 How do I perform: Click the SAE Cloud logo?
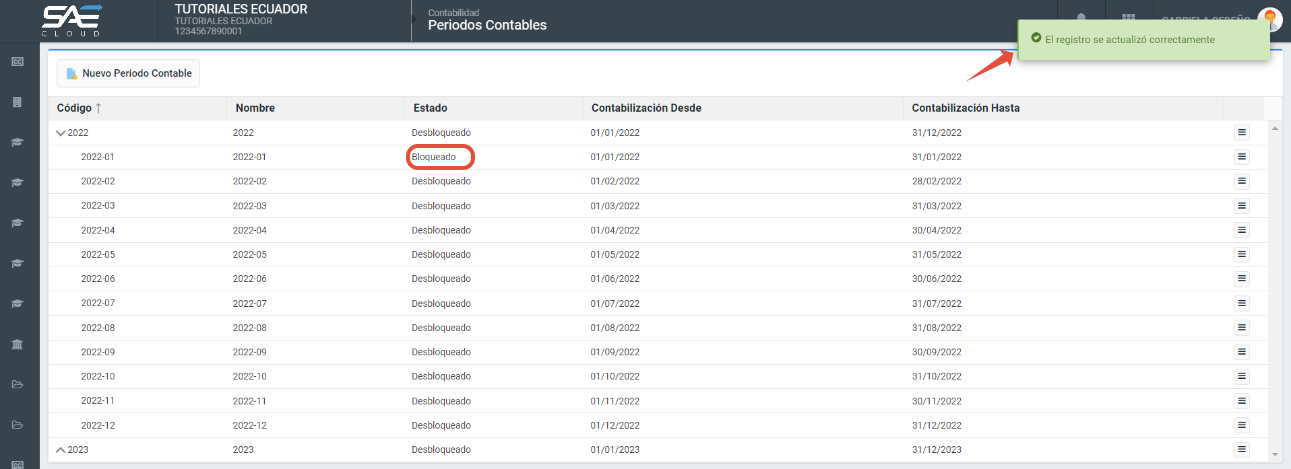coord(72,19)
